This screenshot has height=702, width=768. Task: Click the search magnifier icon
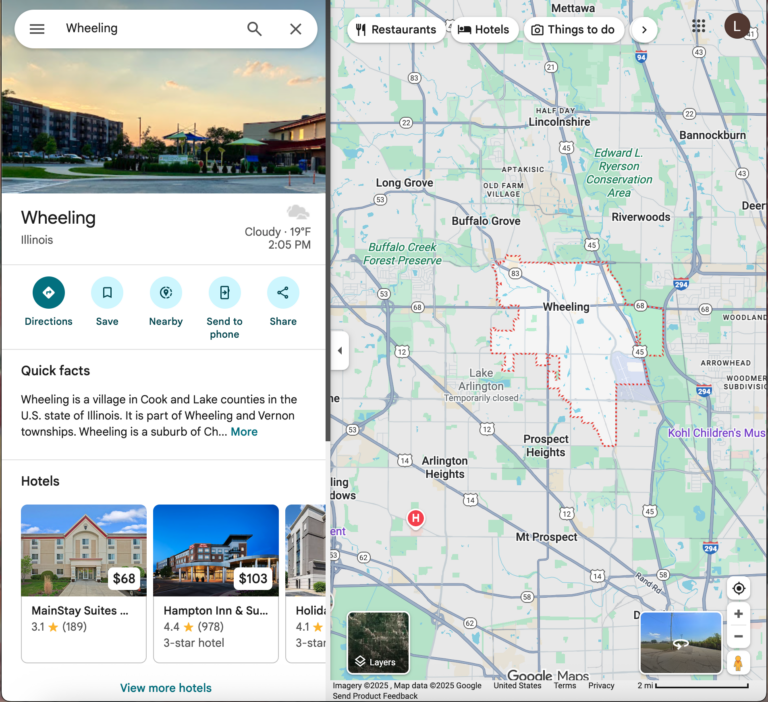click(254, 29)
